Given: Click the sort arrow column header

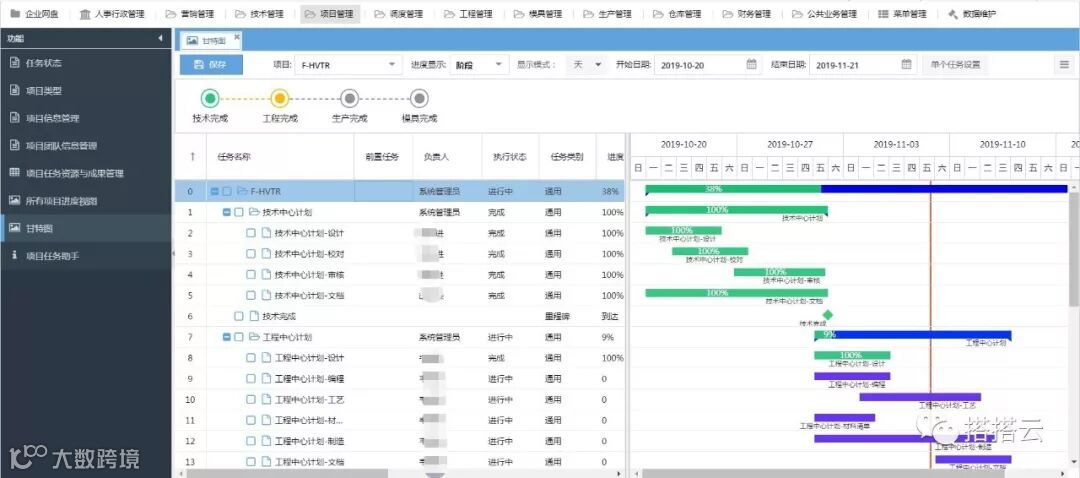Looking at the screenshot, I should 193,156.
